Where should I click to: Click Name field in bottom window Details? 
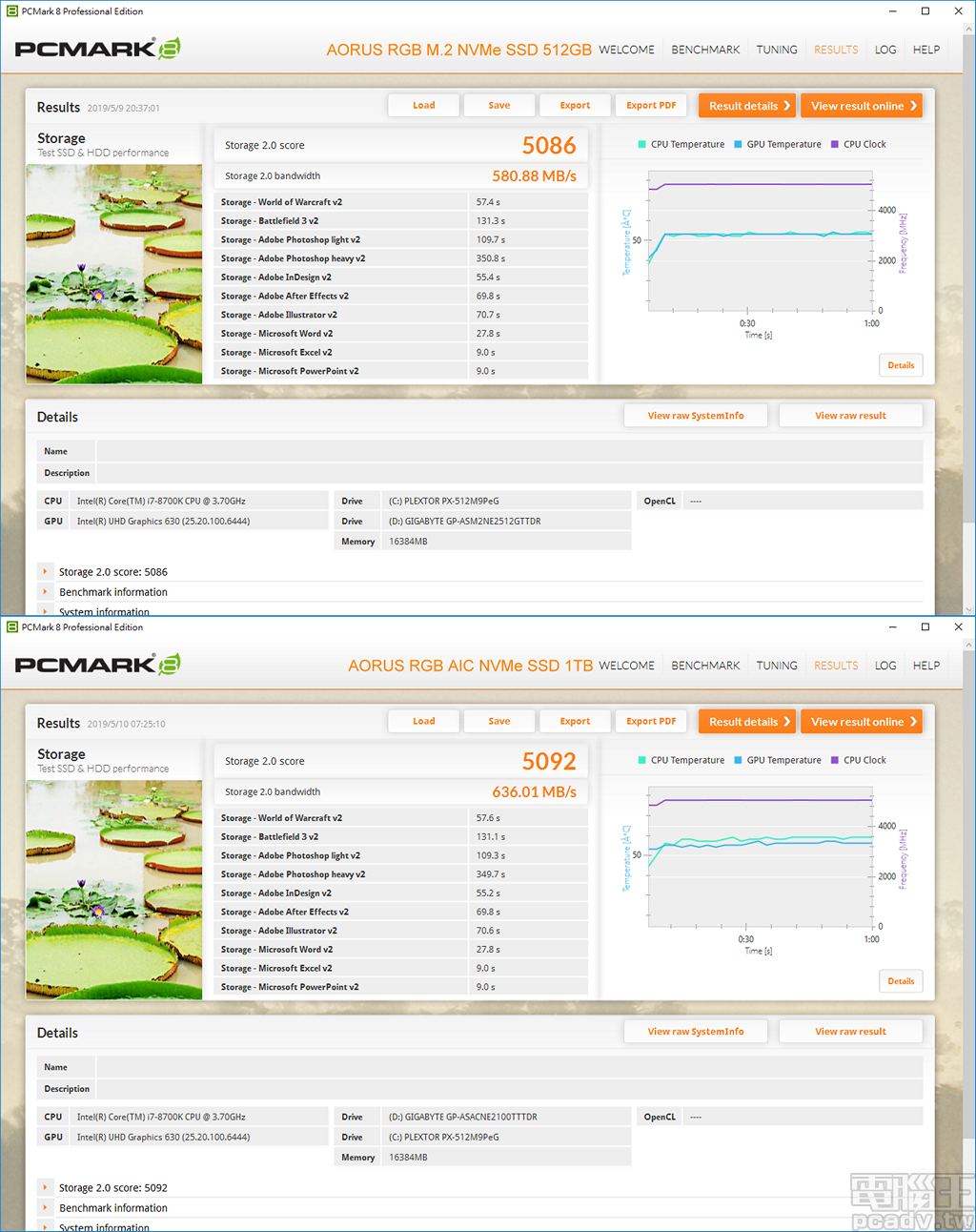510,1067
